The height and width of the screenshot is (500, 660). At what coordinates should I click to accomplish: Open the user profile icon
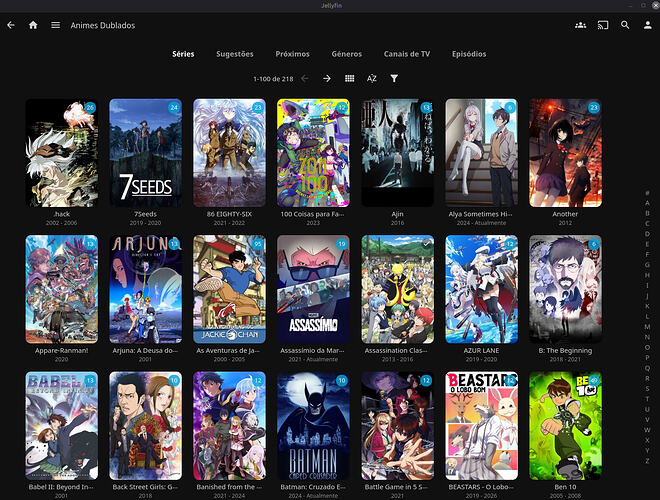tap(648, 25)
